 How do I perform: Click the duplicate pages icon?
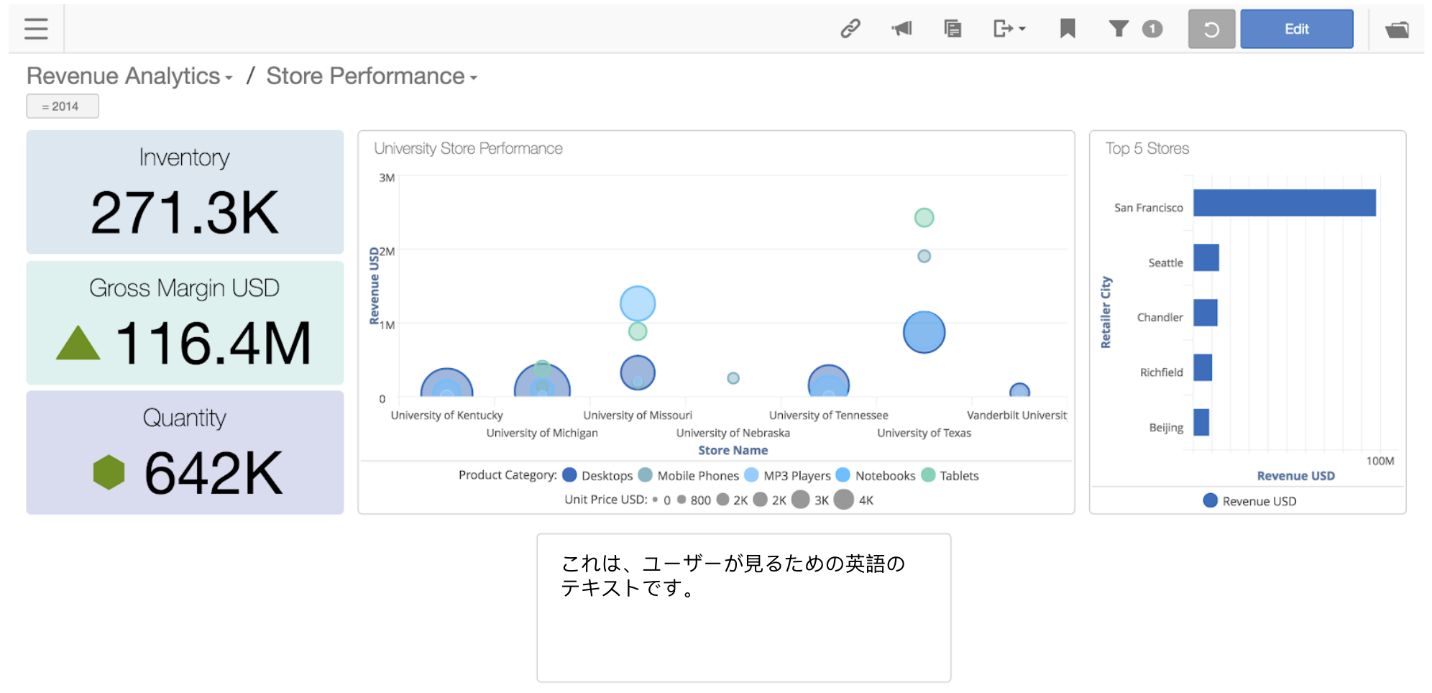pyautogui.click(x=953, y=29)
